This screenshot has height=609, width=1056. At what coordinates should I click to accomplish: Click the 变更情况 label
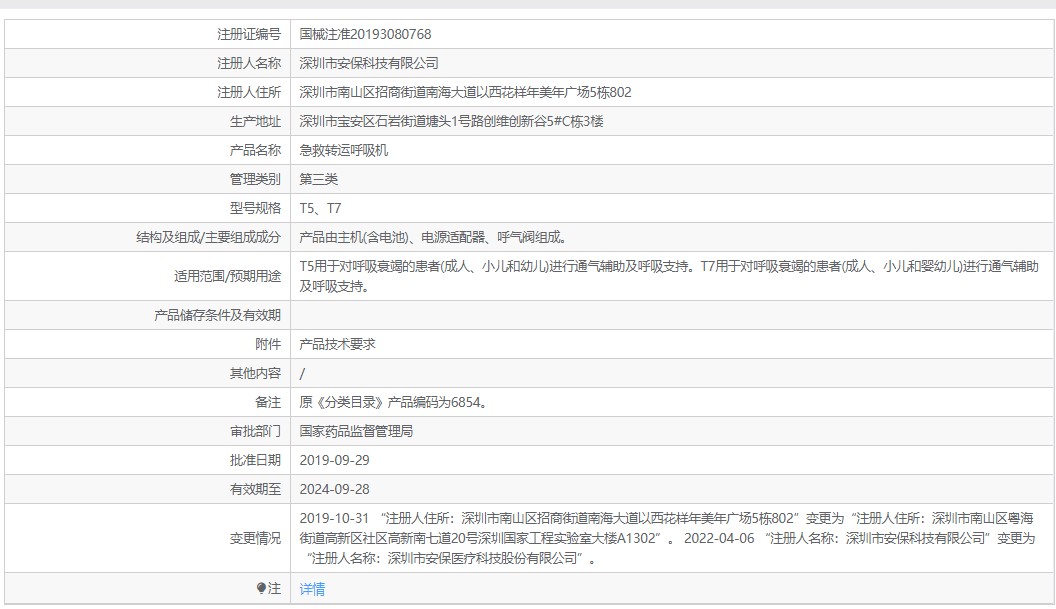click(x=255, y=538)
